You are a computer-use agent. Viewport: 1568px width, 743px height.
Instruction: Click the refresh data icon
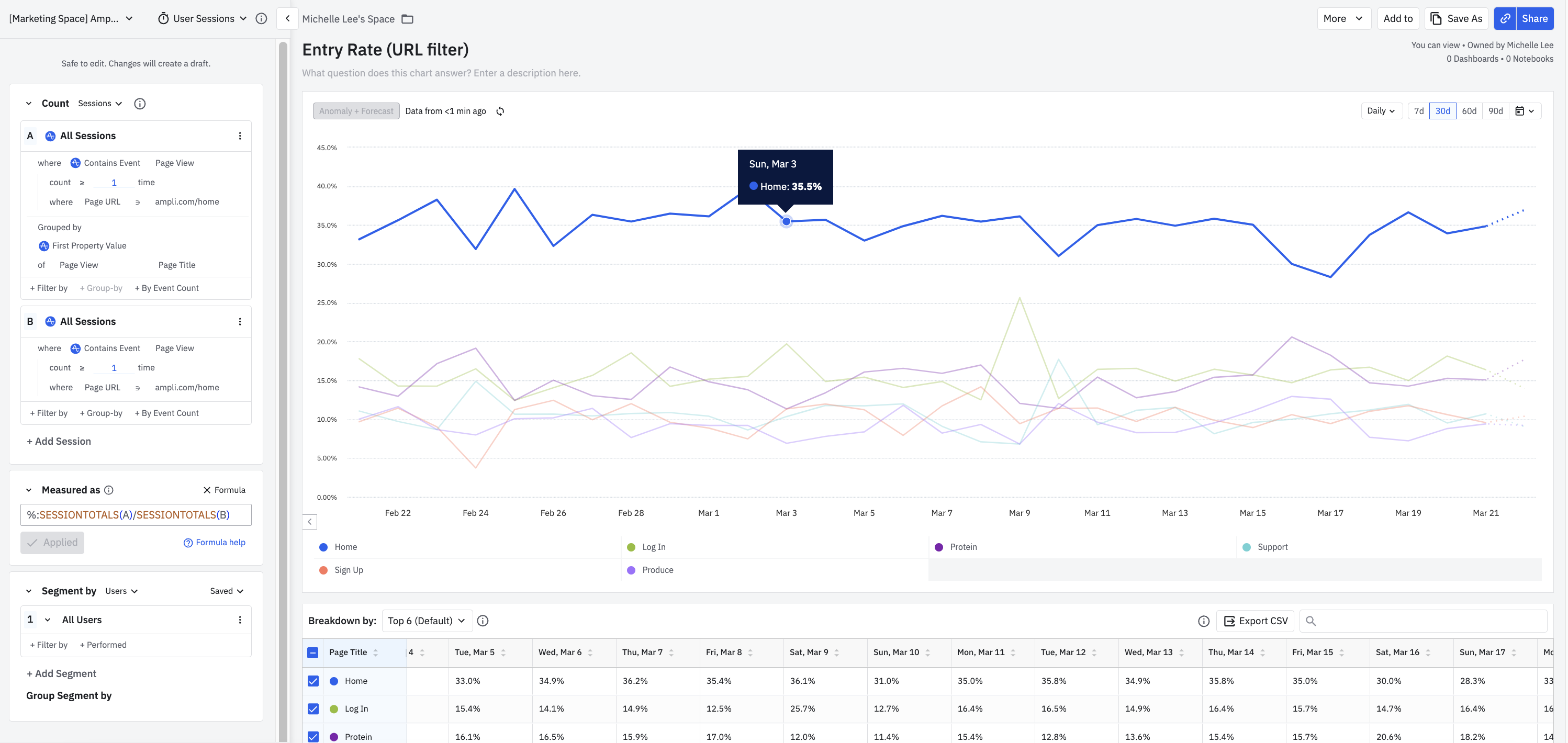point(500,111)
